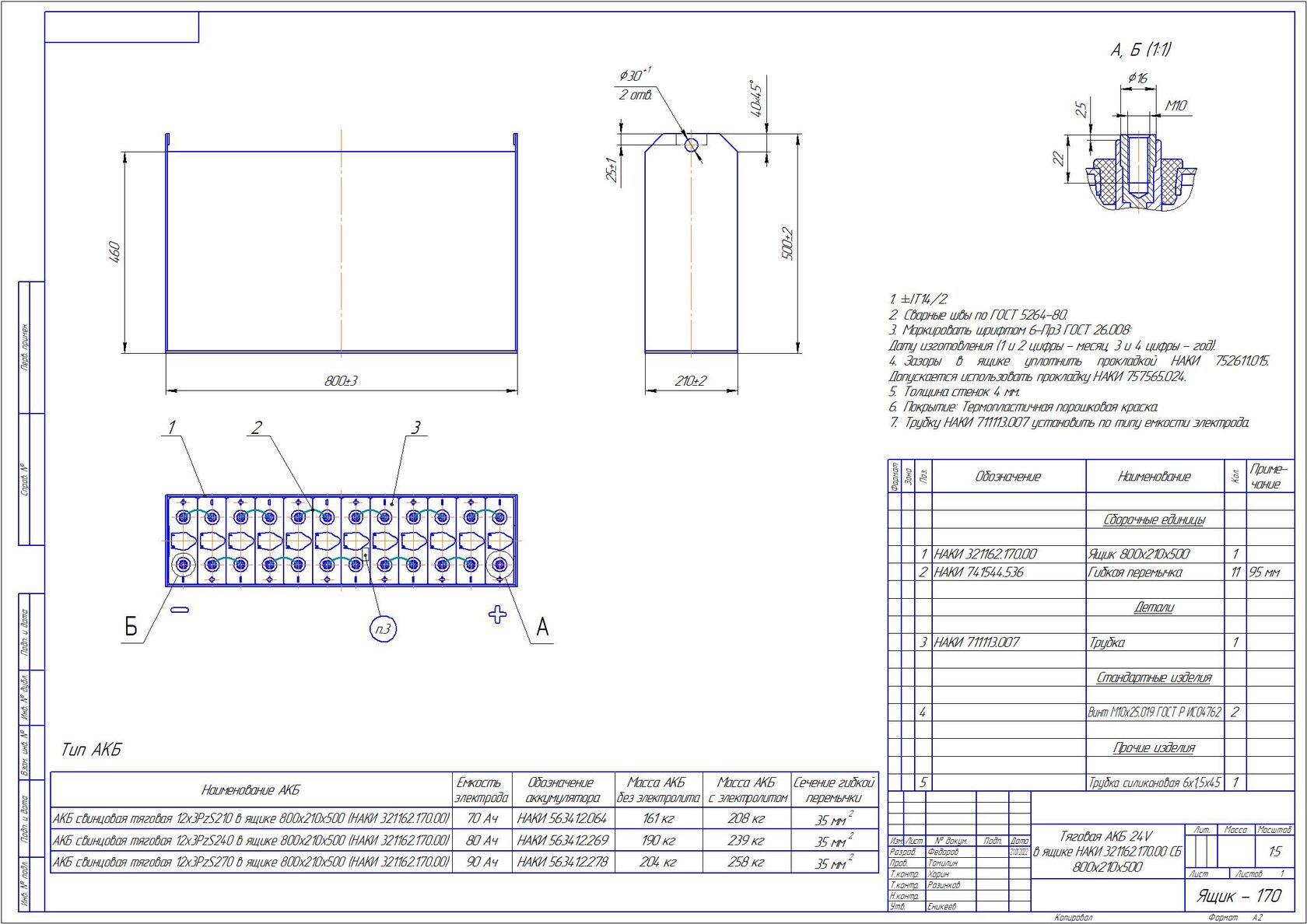The image size is (1307, 924).
Task: Select the 'Наименование АКБ' column header
Action: 251,790
